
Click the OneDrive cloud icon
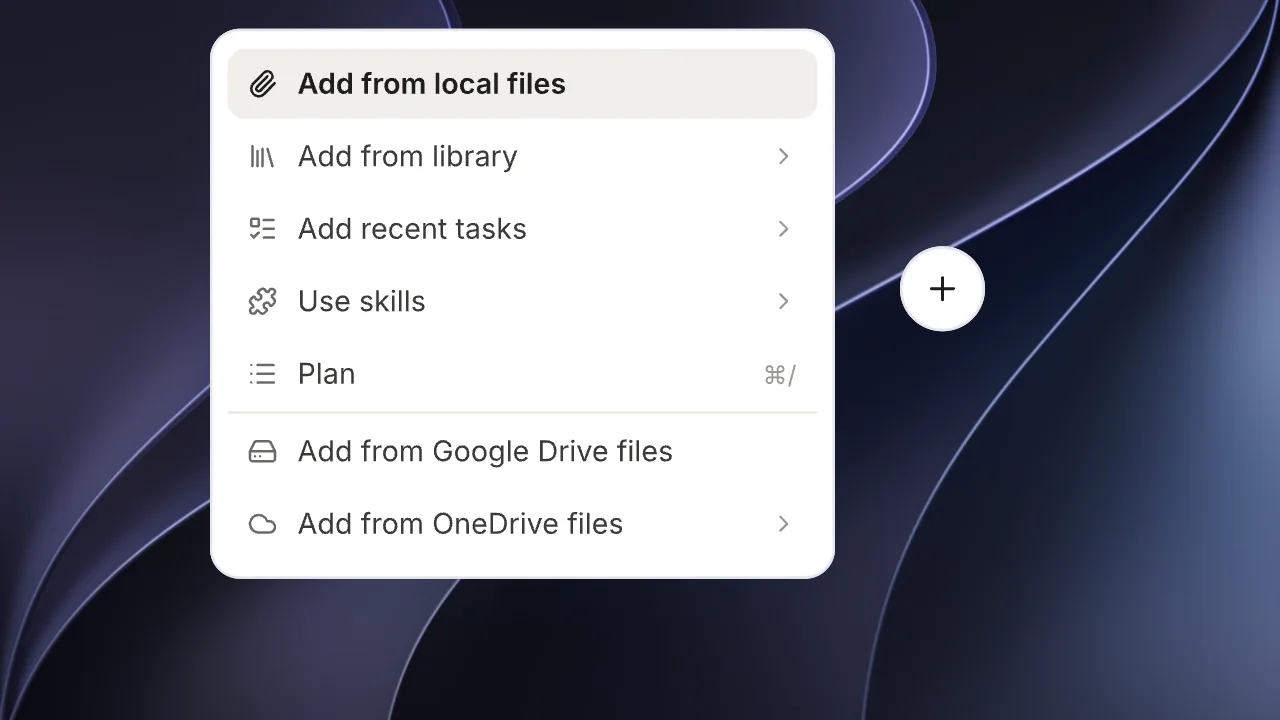click(262, 524)
